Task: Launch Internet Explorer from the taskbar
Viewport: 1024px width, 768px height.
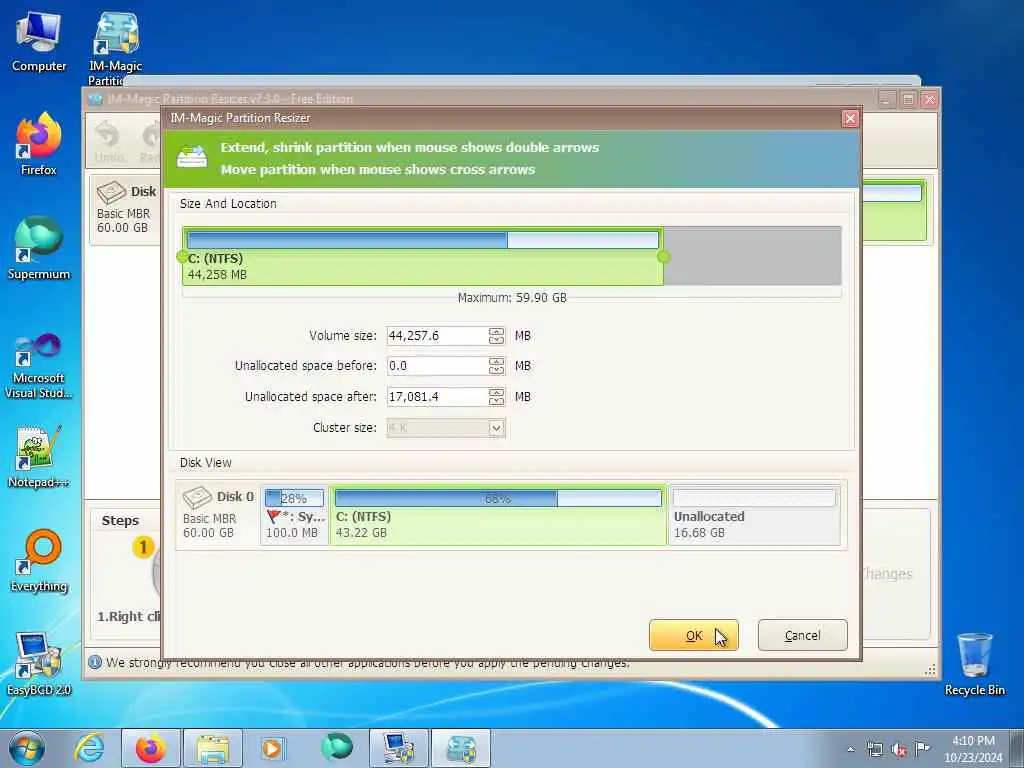Action: [x=88, y=748]
